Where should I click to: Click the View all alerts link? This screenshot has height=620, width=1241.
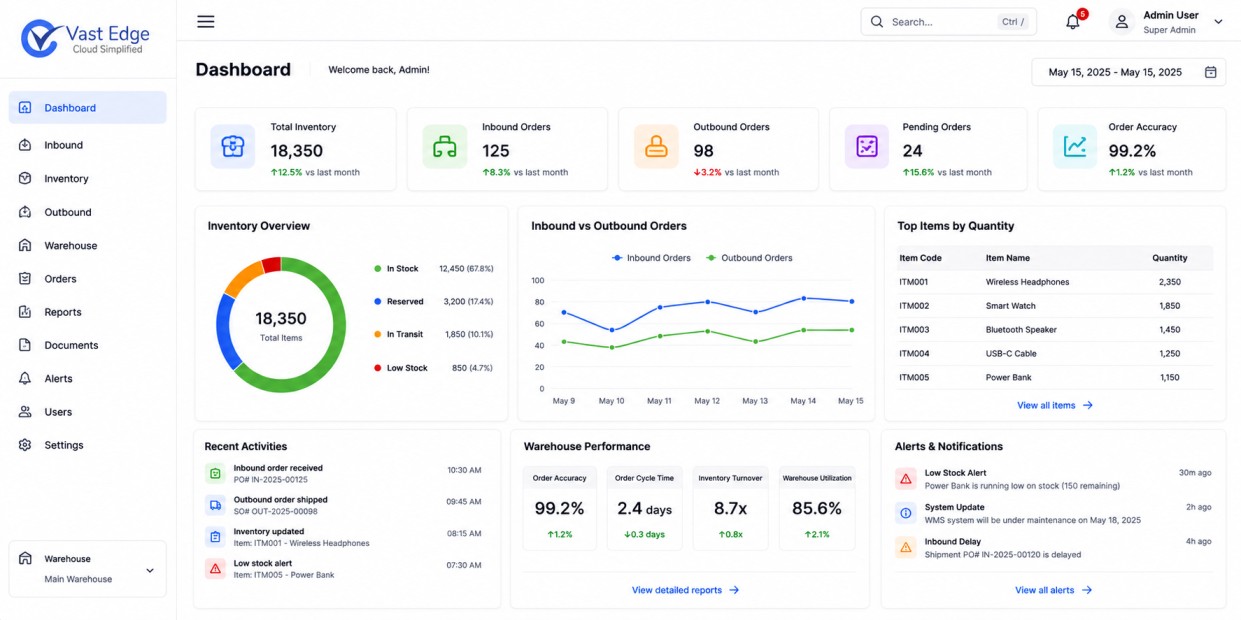coord(1054,590)
